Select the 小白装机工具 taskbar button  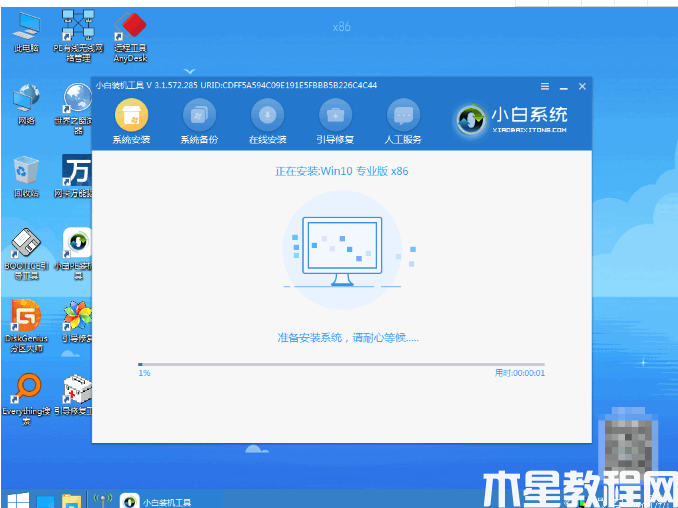(156, 501)
